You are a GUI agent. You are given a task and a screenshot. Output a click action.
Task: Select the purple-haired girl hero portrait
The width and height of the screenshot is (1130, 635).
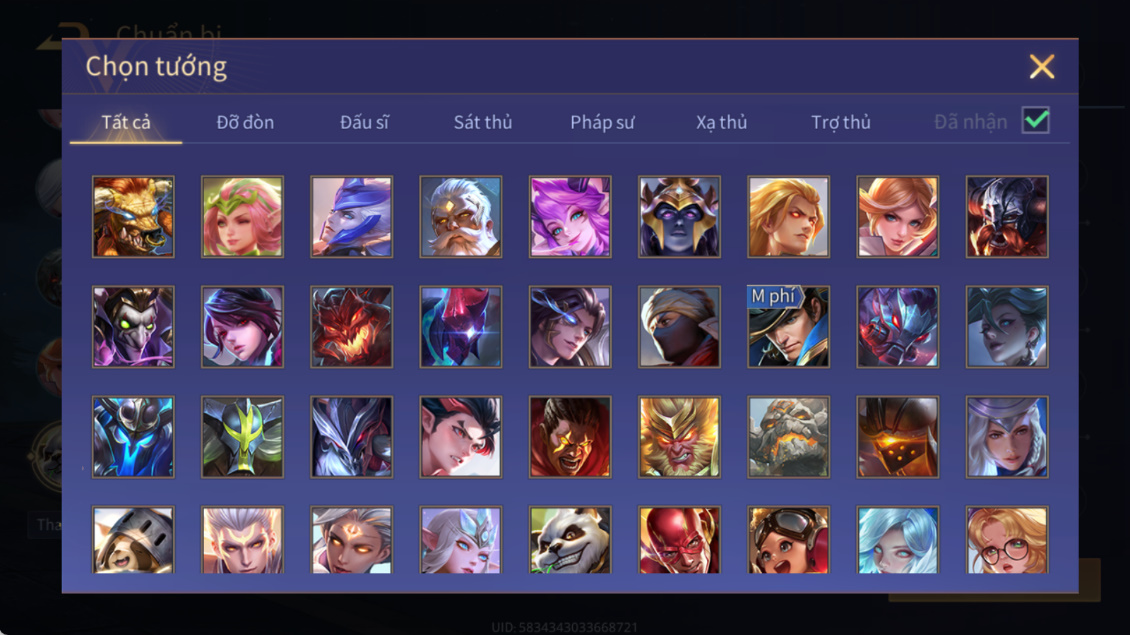tap(569, 217)
